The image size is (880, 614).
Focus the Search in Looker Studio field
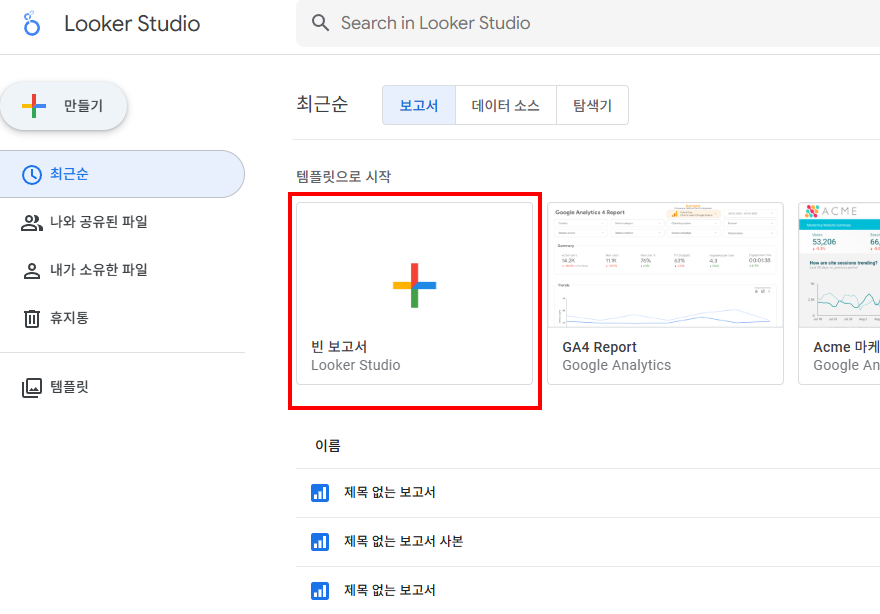[588, 24]
